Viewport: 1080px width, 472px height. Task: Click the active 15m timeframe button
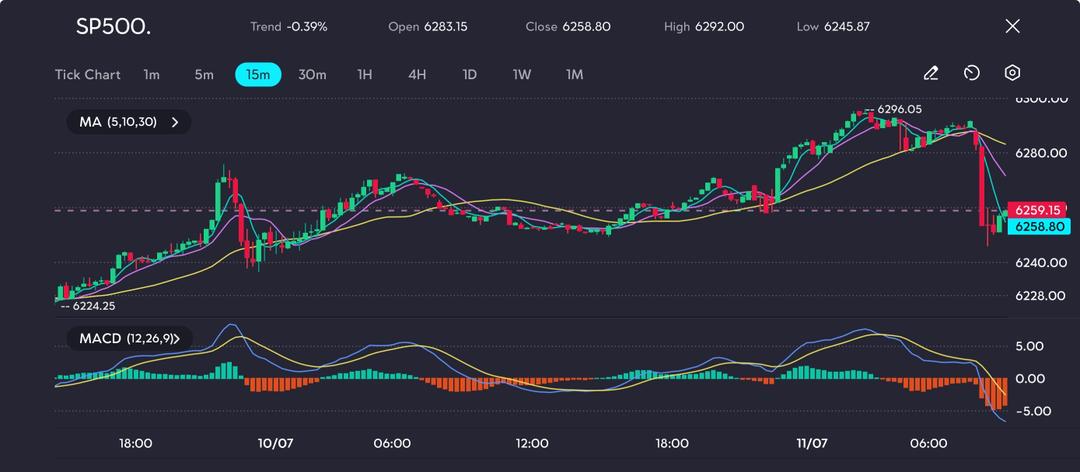point(258,75)
